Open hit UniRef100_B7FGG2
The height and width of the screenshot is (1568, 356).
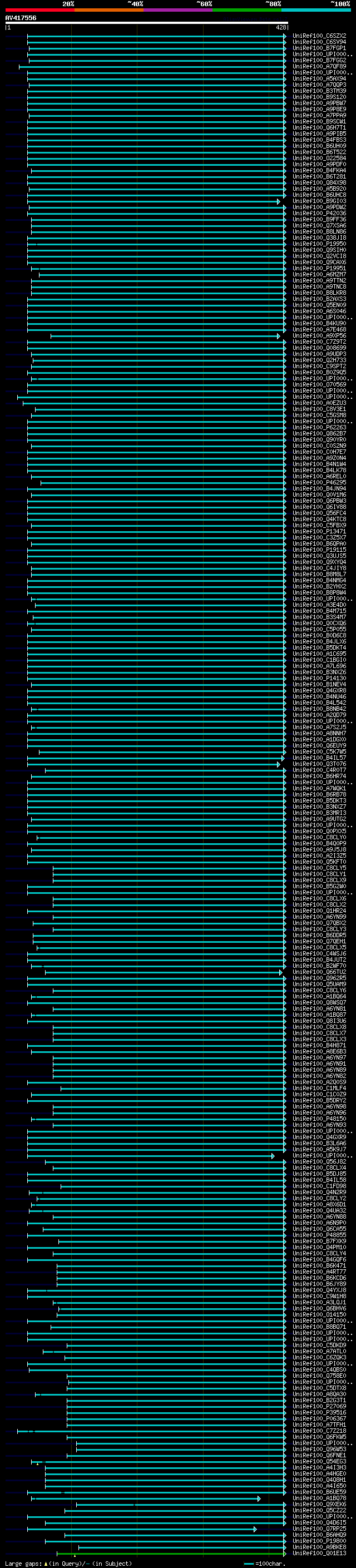(x=319, y=60)
